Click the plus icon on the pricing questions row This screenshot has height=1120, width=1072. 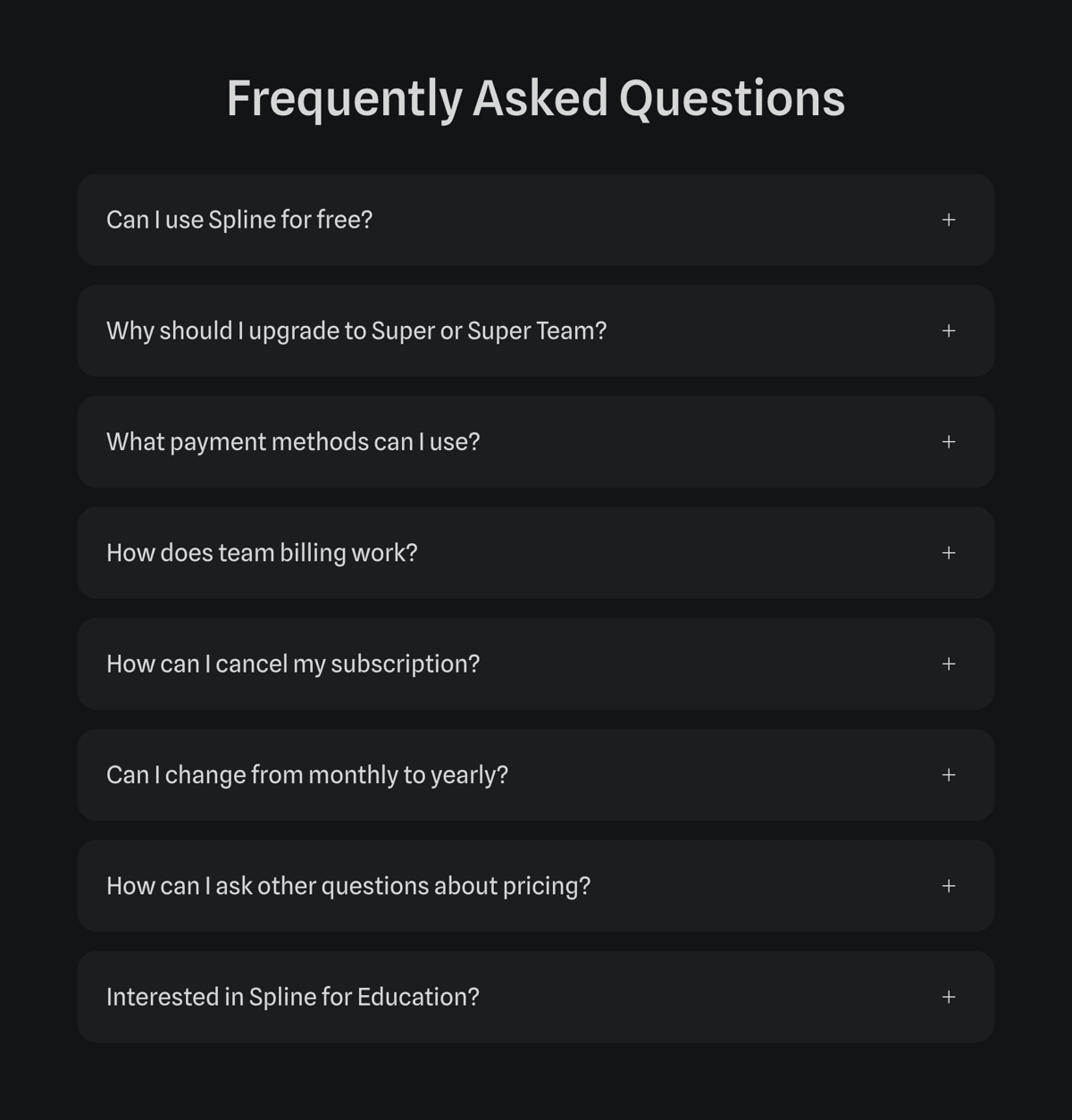coord(949,885)
